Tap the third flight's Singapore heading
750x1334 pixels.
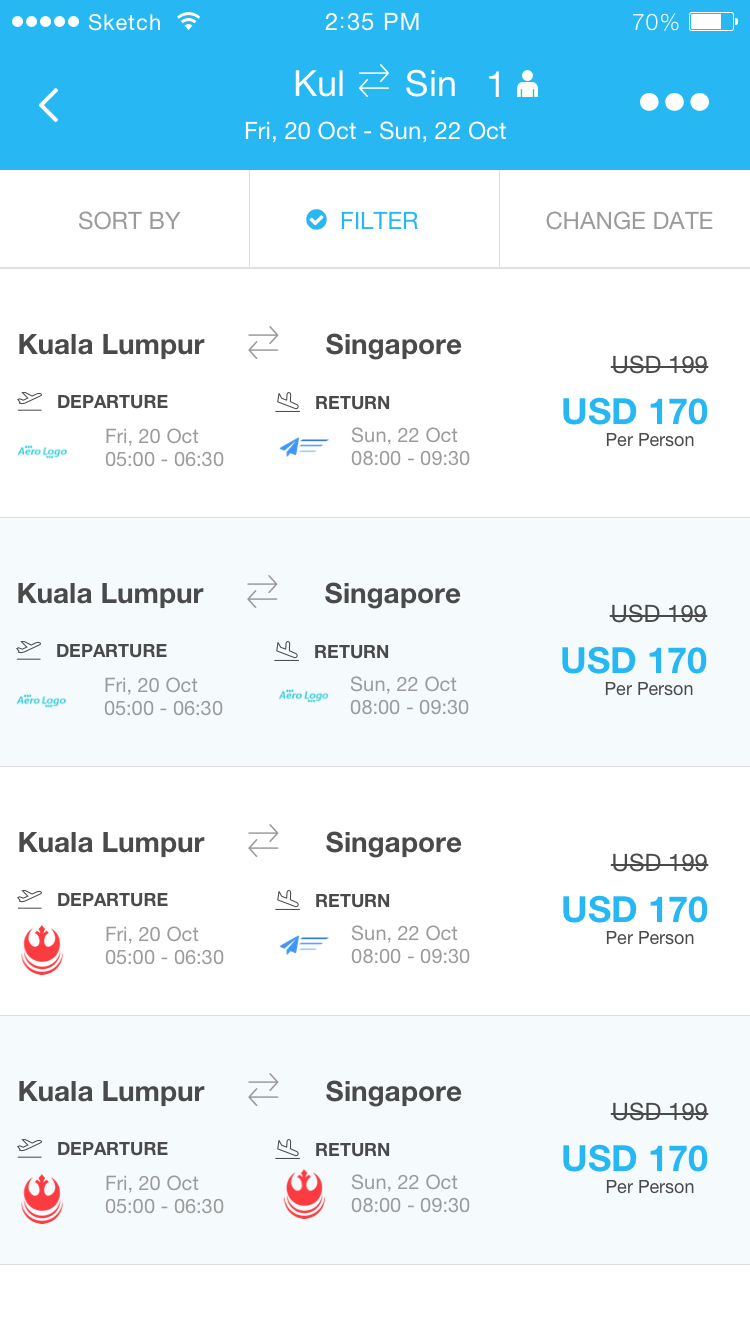[393, 843]
